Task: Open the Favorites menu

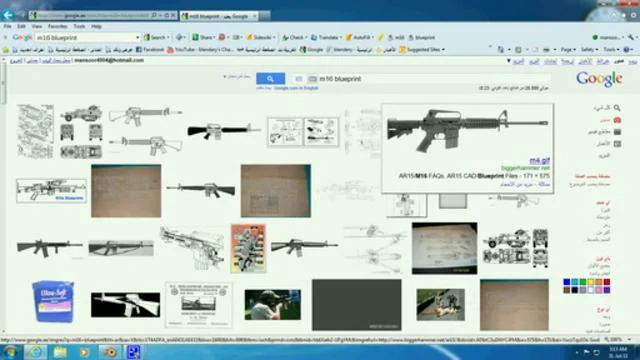Action: 58,26
